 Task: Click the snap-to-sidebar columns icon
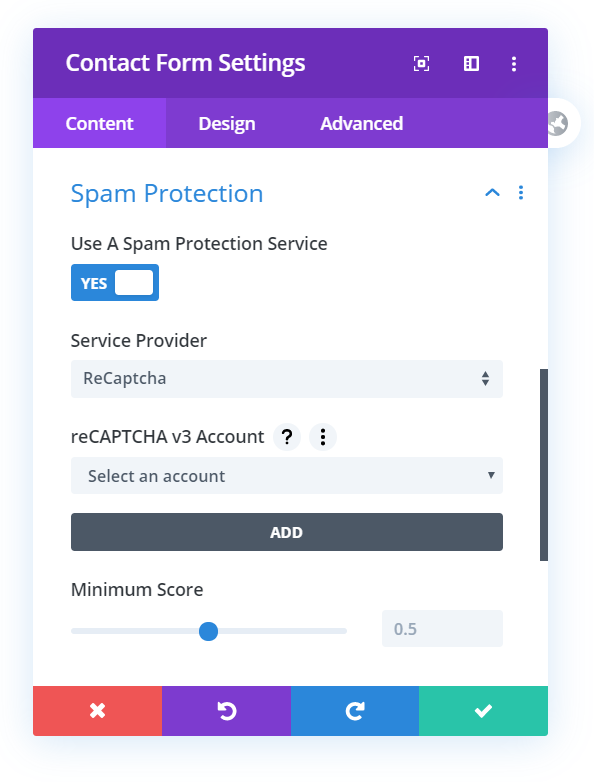471,63
